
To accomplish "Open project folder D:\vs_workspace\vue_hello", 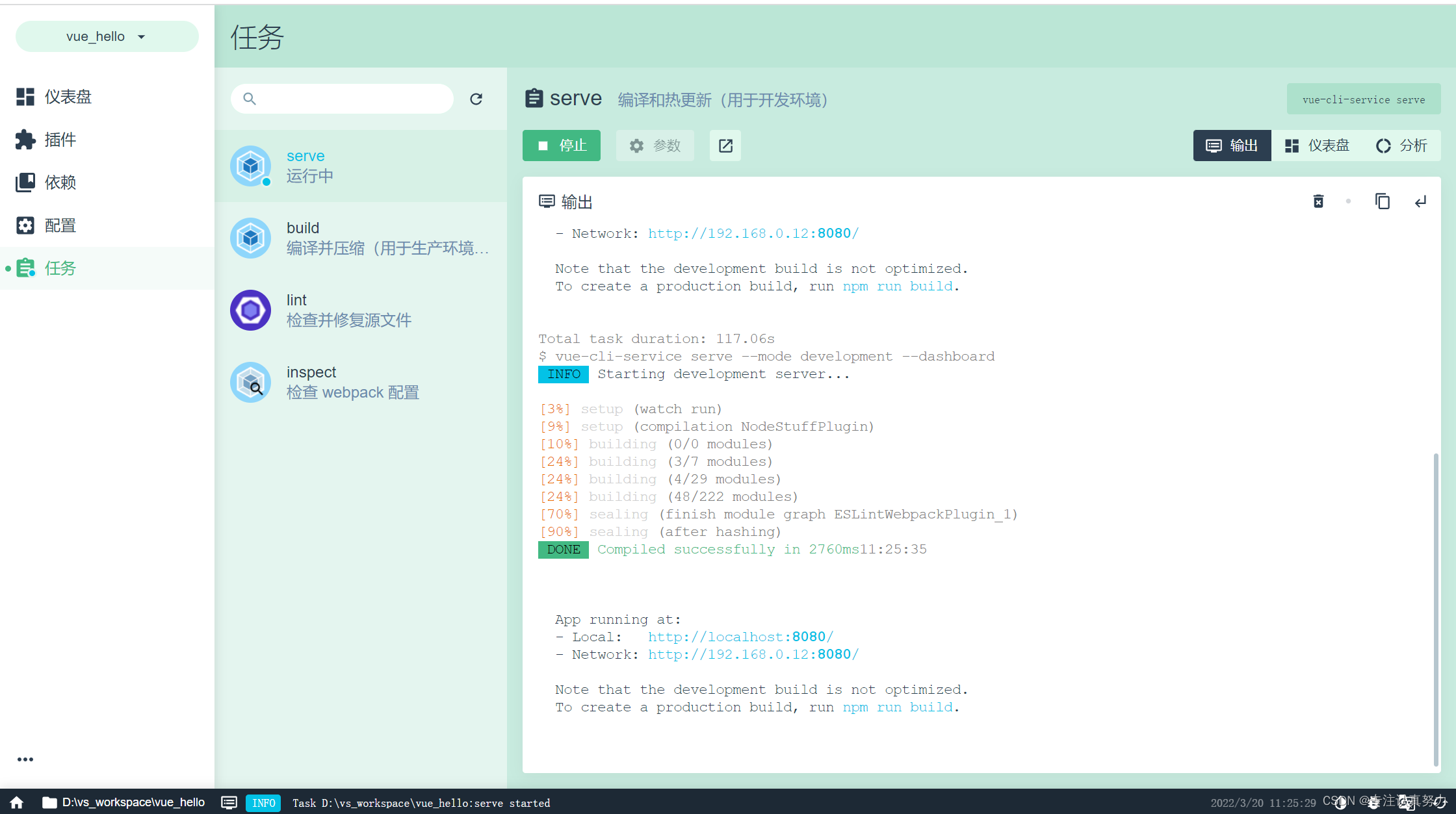I will 123,803.
